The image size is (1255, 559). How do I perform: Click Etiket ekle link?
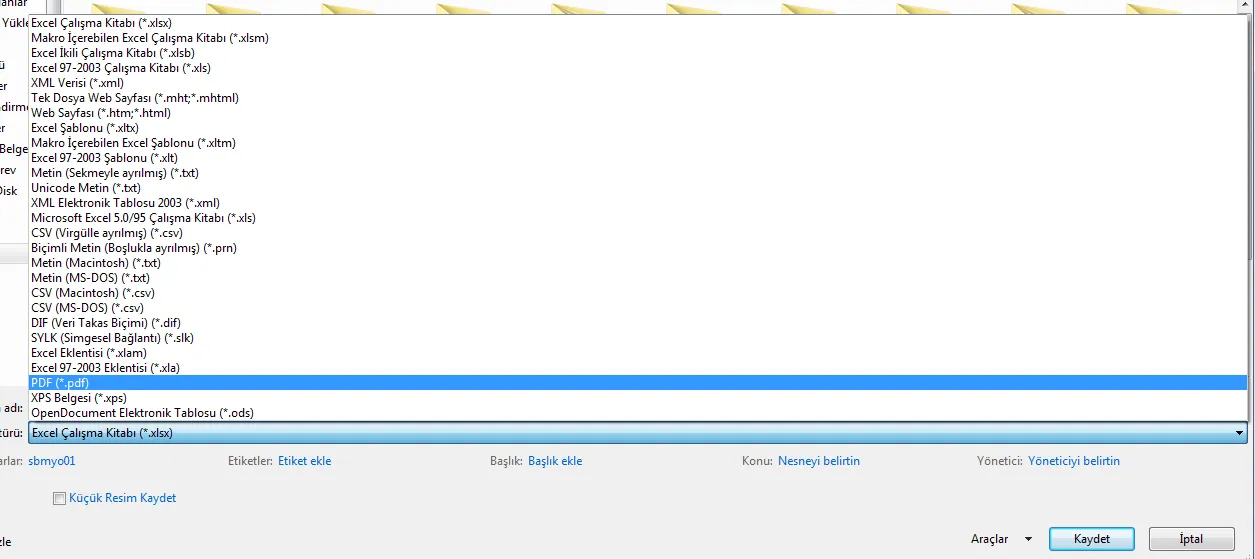click(304, 461)
